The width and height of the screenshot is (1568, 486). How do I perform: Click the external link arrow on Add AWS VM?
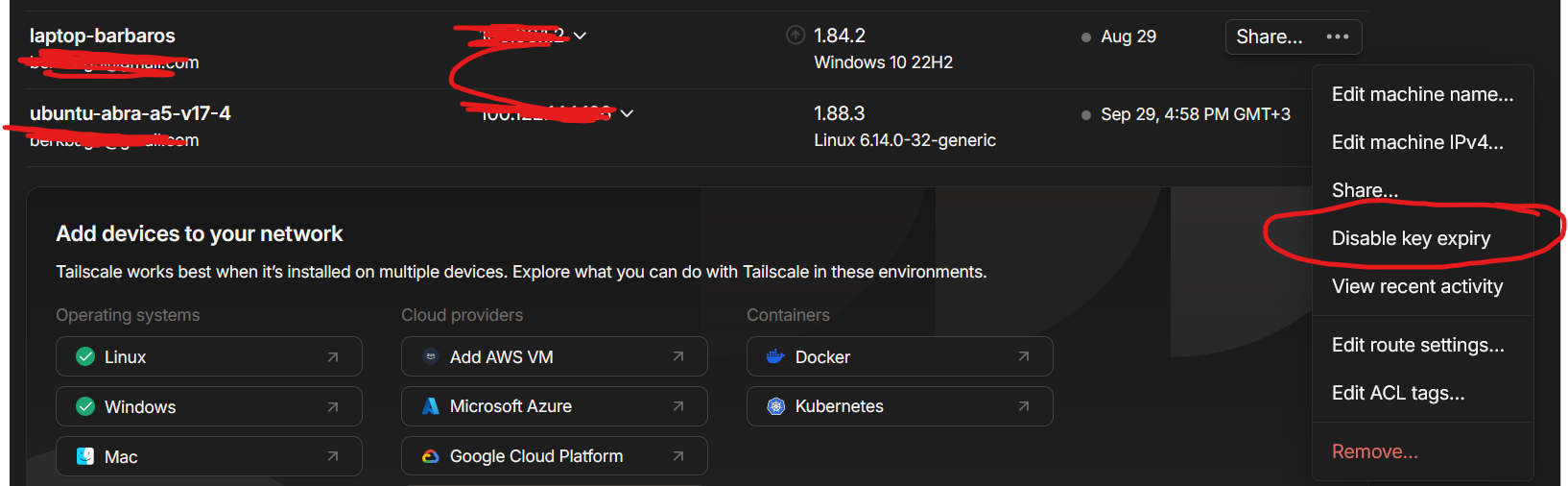pos(678,356)
